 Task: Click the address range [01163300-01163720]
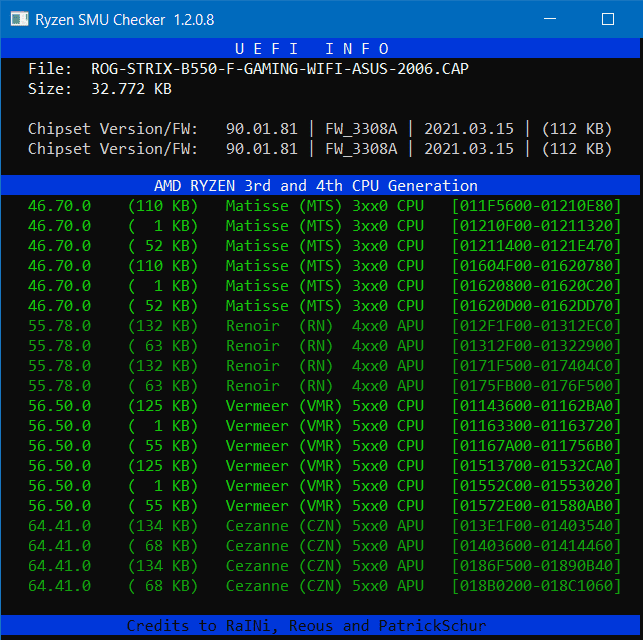point(536,426)
